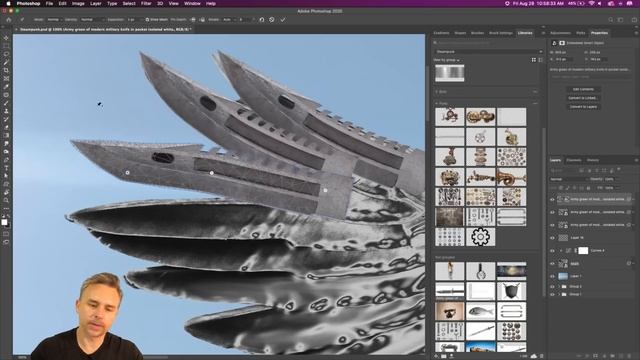640x360 pixels.
Task: Select the Eraser tool
Action: pyautogui.click(x=6, y=128)
